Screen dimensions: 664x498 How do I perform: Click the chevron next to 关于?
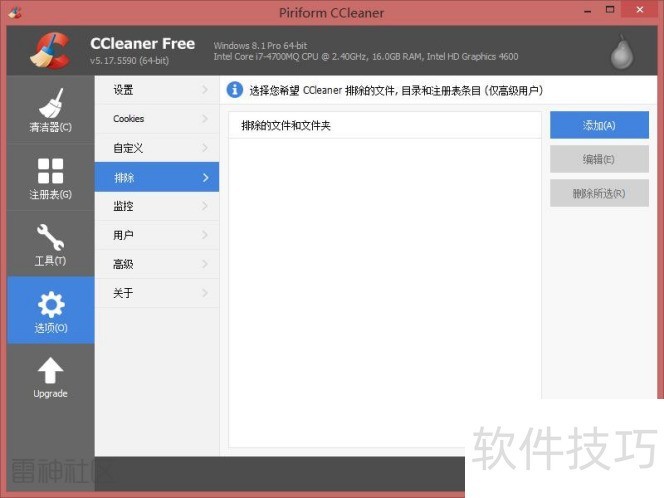(205, 293)
